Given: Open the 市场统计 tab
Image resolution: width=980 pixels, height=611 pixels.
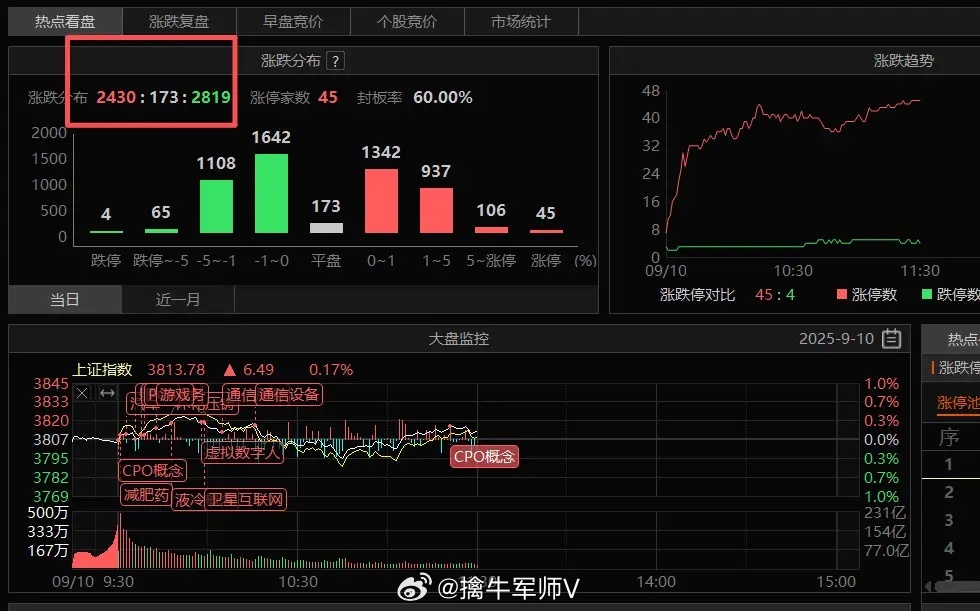Looking at the screenshot, I should click(x=521, y=22).
